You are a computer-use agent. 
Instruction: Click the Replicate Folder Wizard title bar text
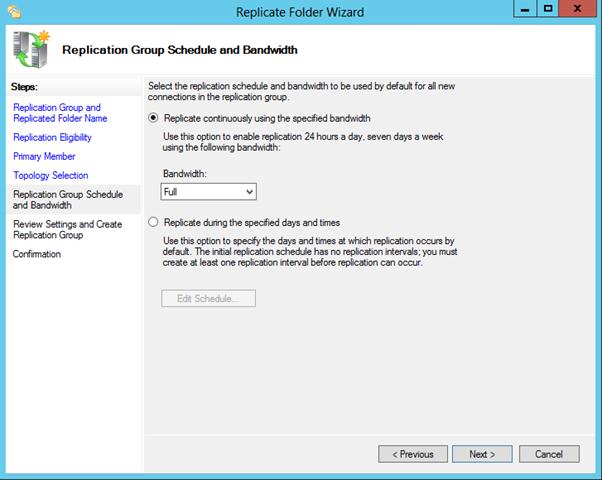point(300,12)
